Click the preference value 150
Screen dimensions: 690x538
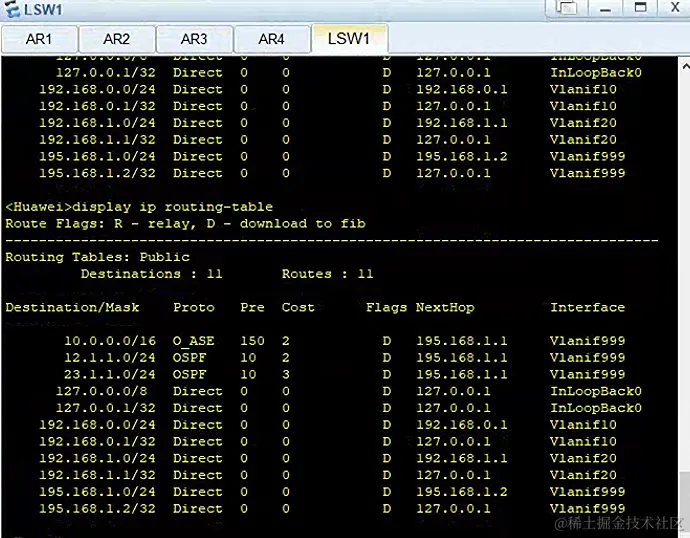point(252,341)
